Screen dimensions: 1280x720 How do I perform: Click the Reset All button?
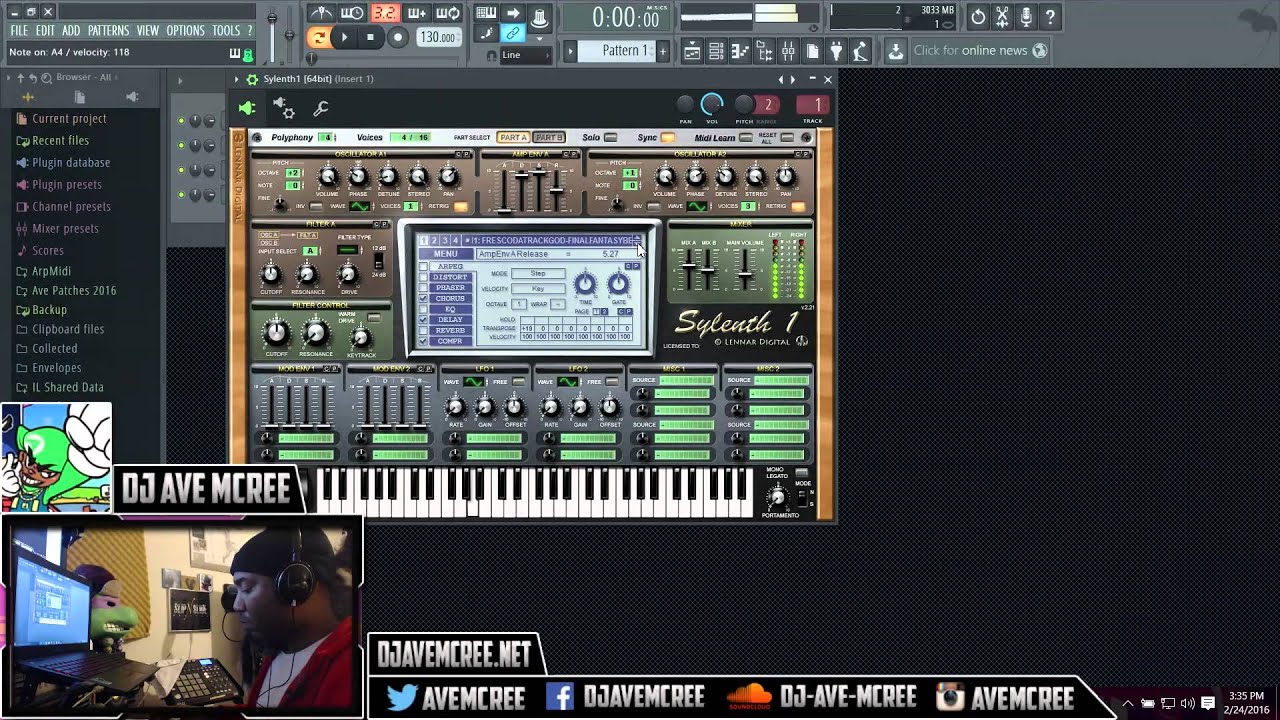[787, 138]
